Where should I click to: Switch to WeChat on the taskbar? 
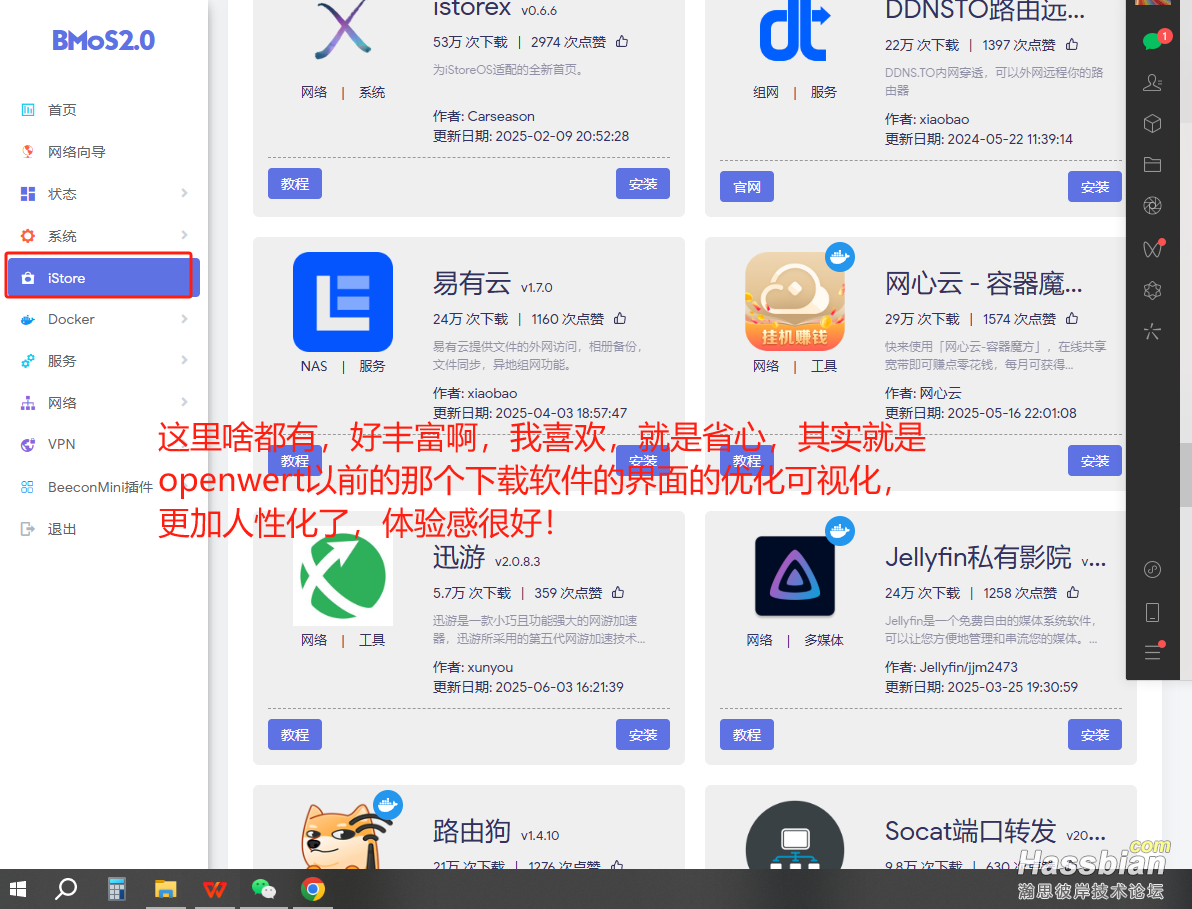click(264, 889)
